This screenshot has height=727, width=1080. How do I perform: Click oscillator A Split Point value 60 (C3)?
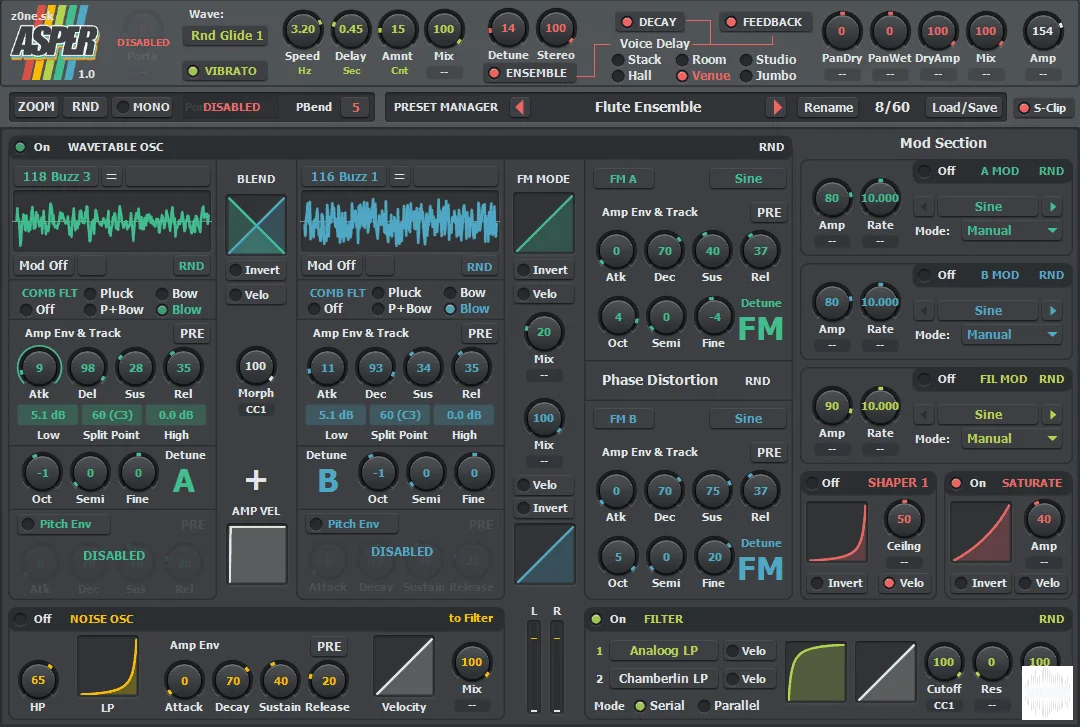pos(112,416)
